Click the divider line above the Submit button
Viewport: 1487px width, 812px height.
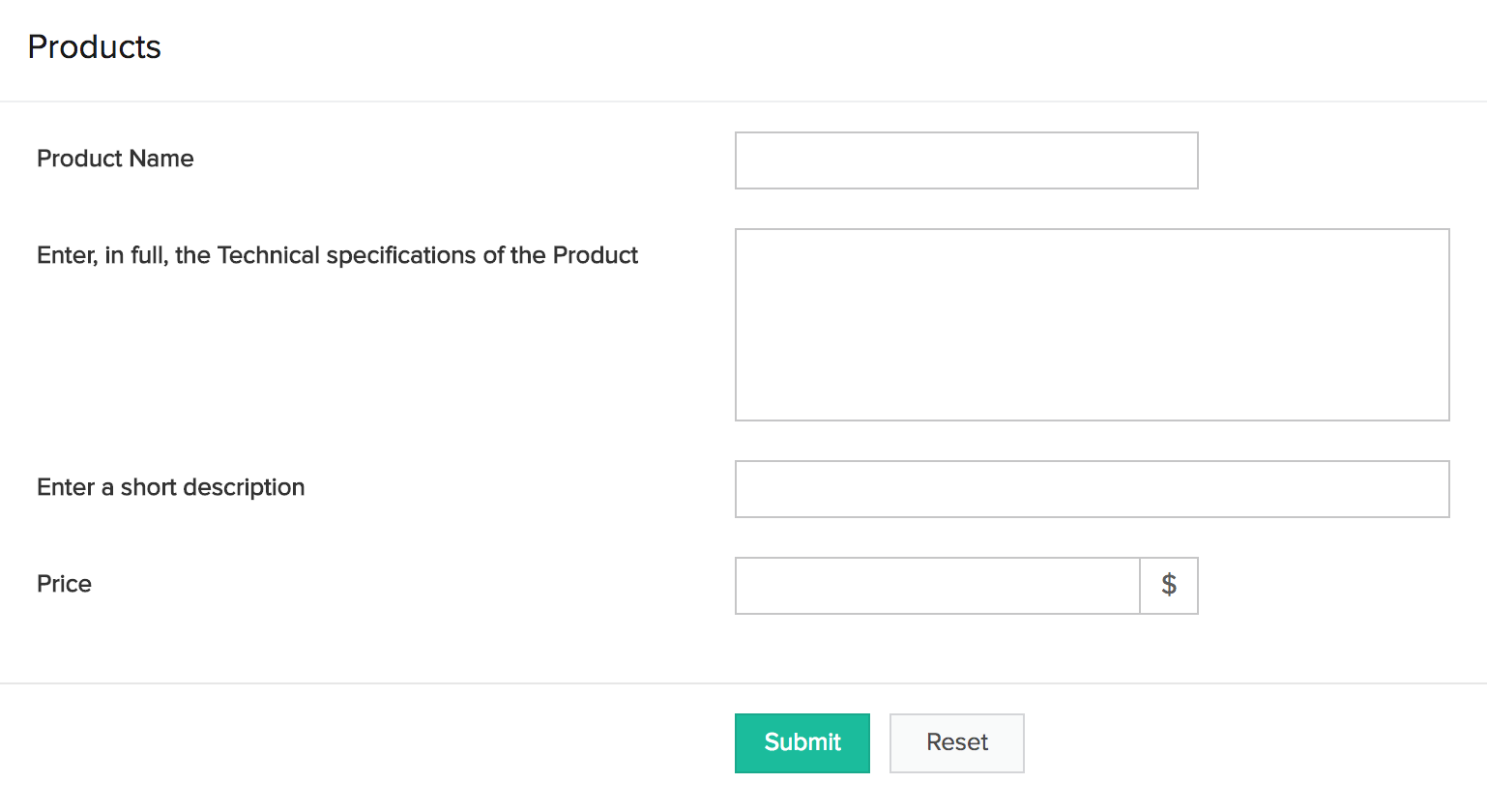point(743,683)
